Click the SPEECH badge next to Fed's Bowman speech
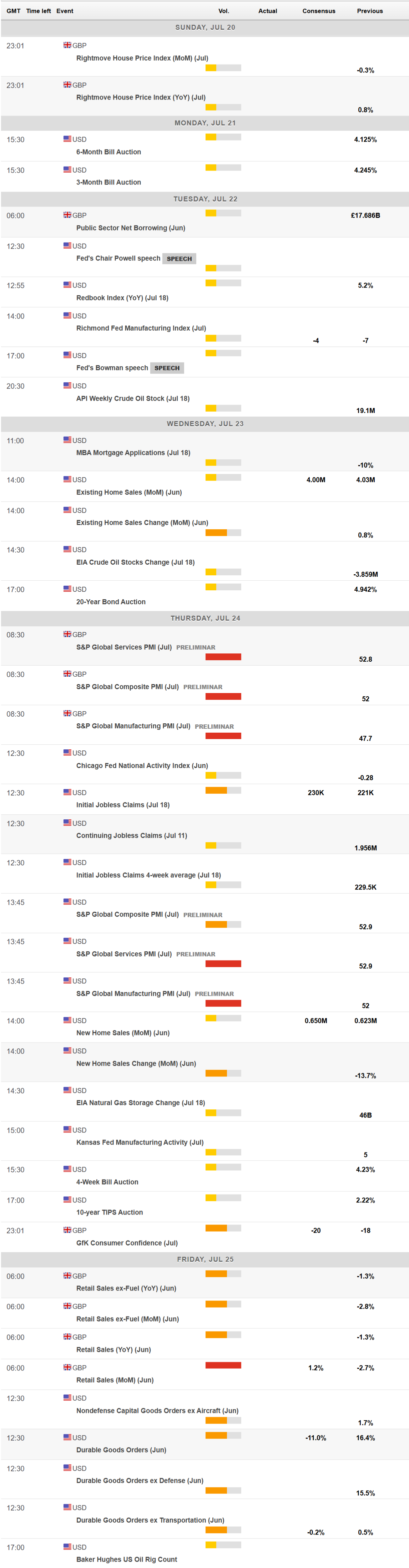 [167, 368]
